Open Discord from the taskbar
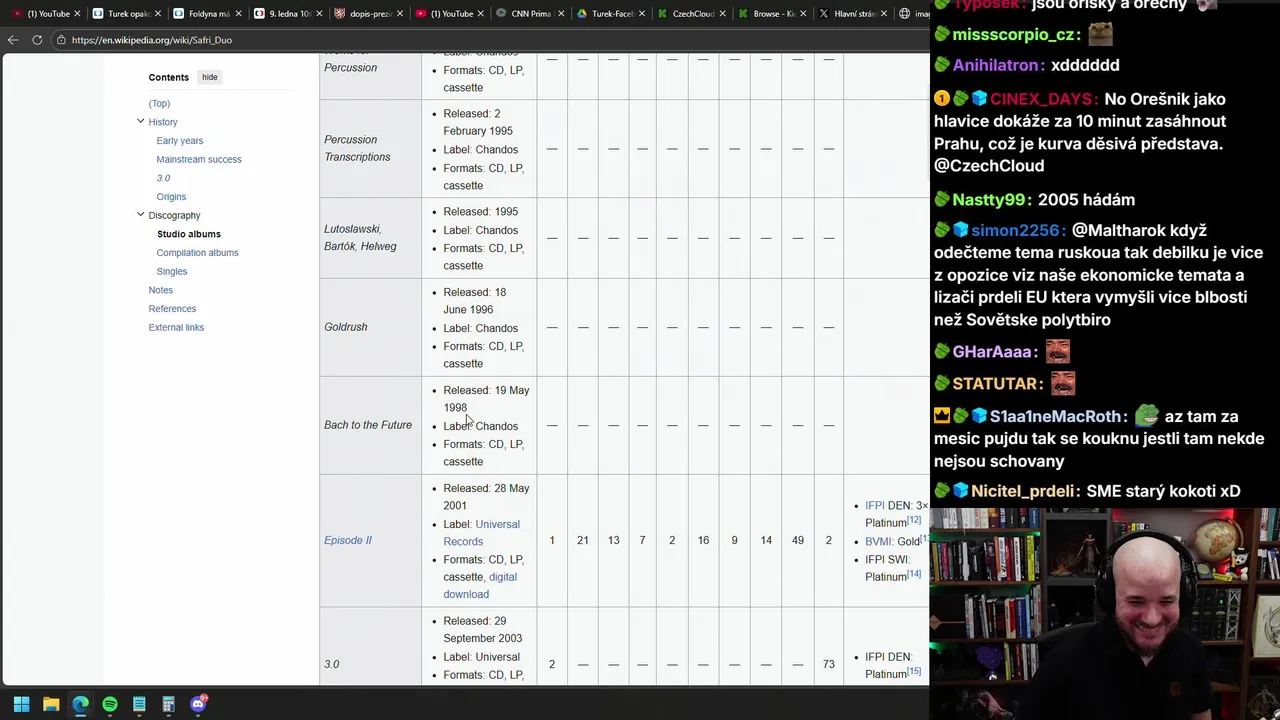 [x=198, y=704]
